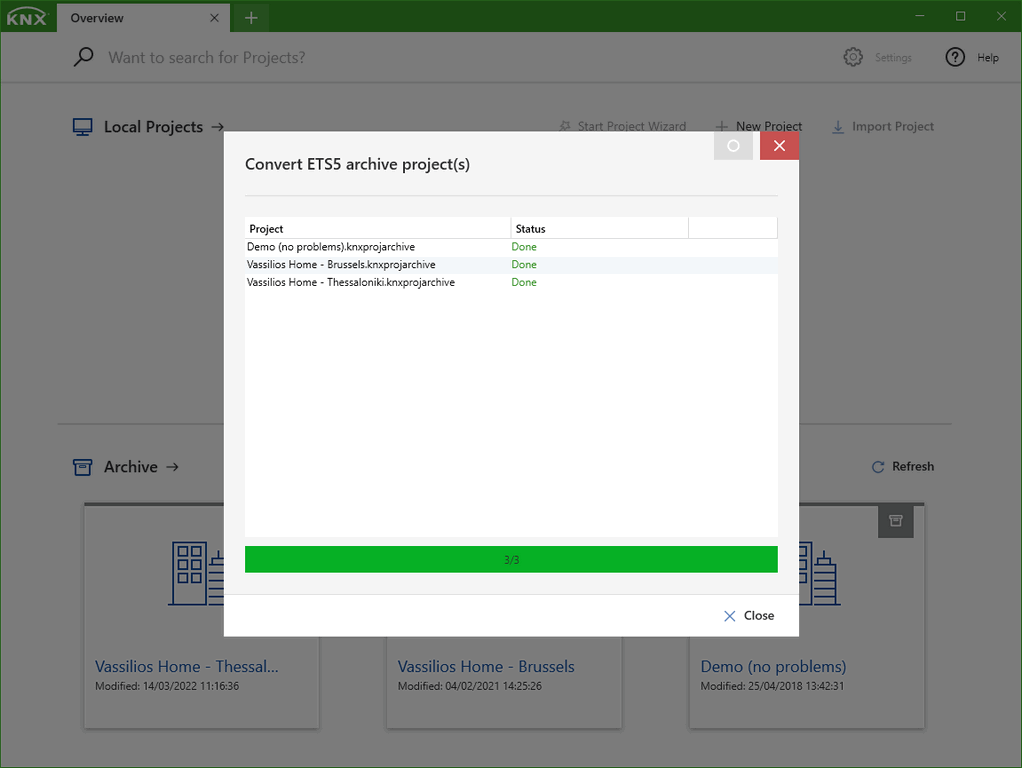The height and width of the screenshot is (768, 1022).
Task: Start Project Wizard
Action: click(x=631, y=126)
